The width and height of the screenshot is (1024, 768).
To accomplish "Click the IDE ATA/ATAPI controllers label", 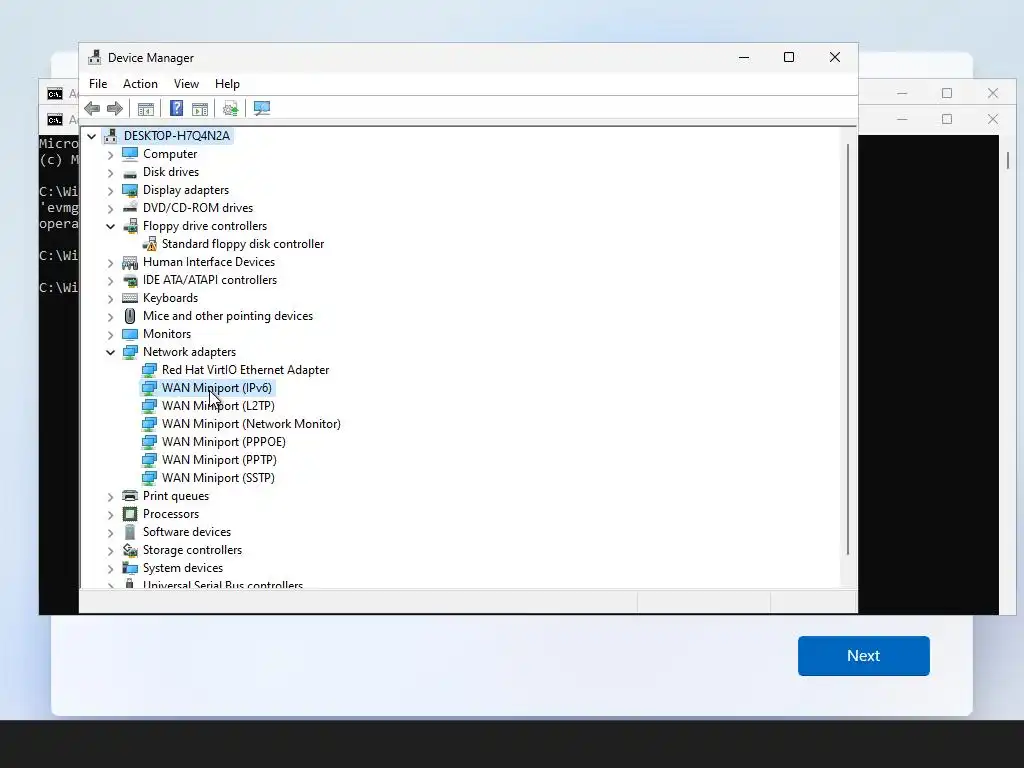I will pyautogui.click(x=210, y=280).
